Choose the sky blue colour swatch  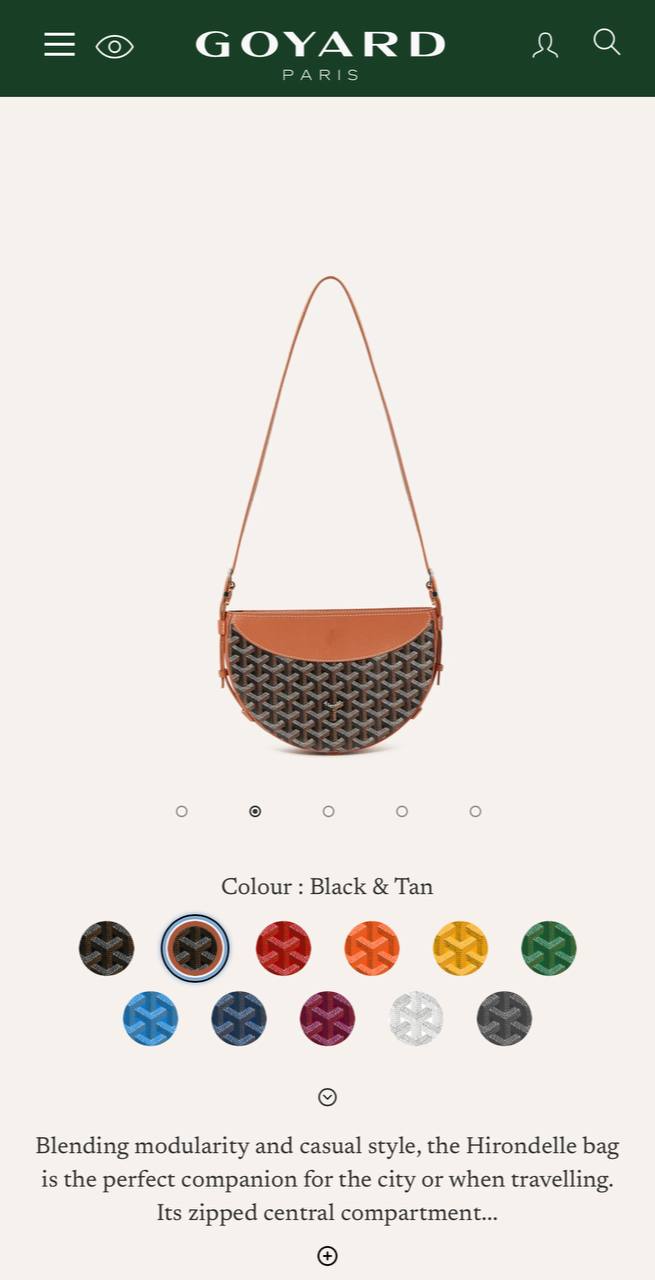150,1019
